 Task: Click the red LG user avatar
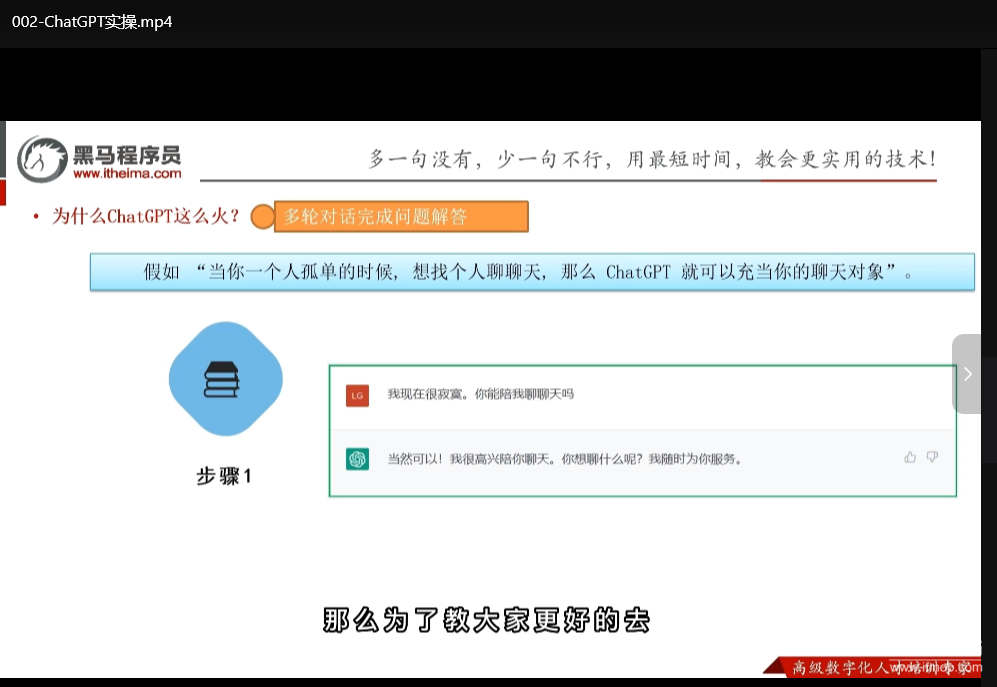[x=357, y=395]
